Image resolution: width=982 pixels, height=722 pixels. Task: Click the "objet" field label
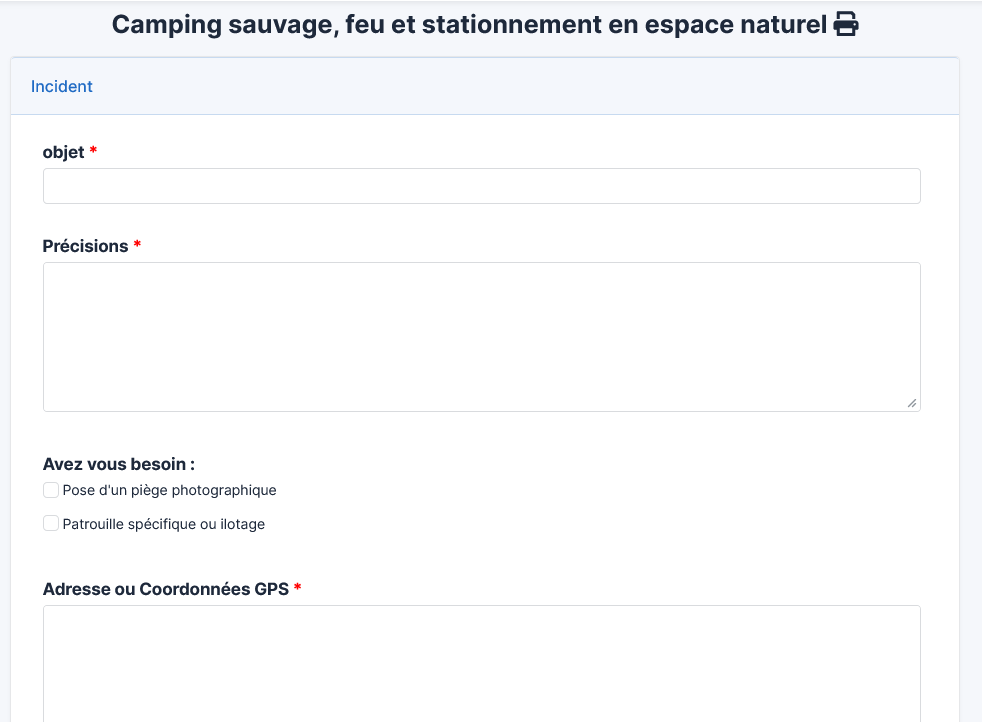click(63, 152)
